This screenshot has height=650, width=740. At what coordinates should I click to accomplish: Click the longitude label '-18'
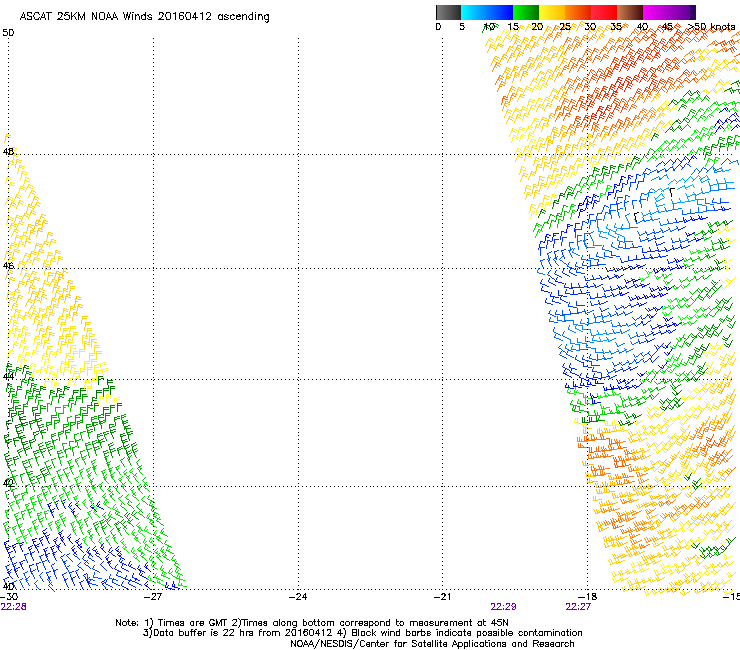pyautogui.click(x=588, y=597)
